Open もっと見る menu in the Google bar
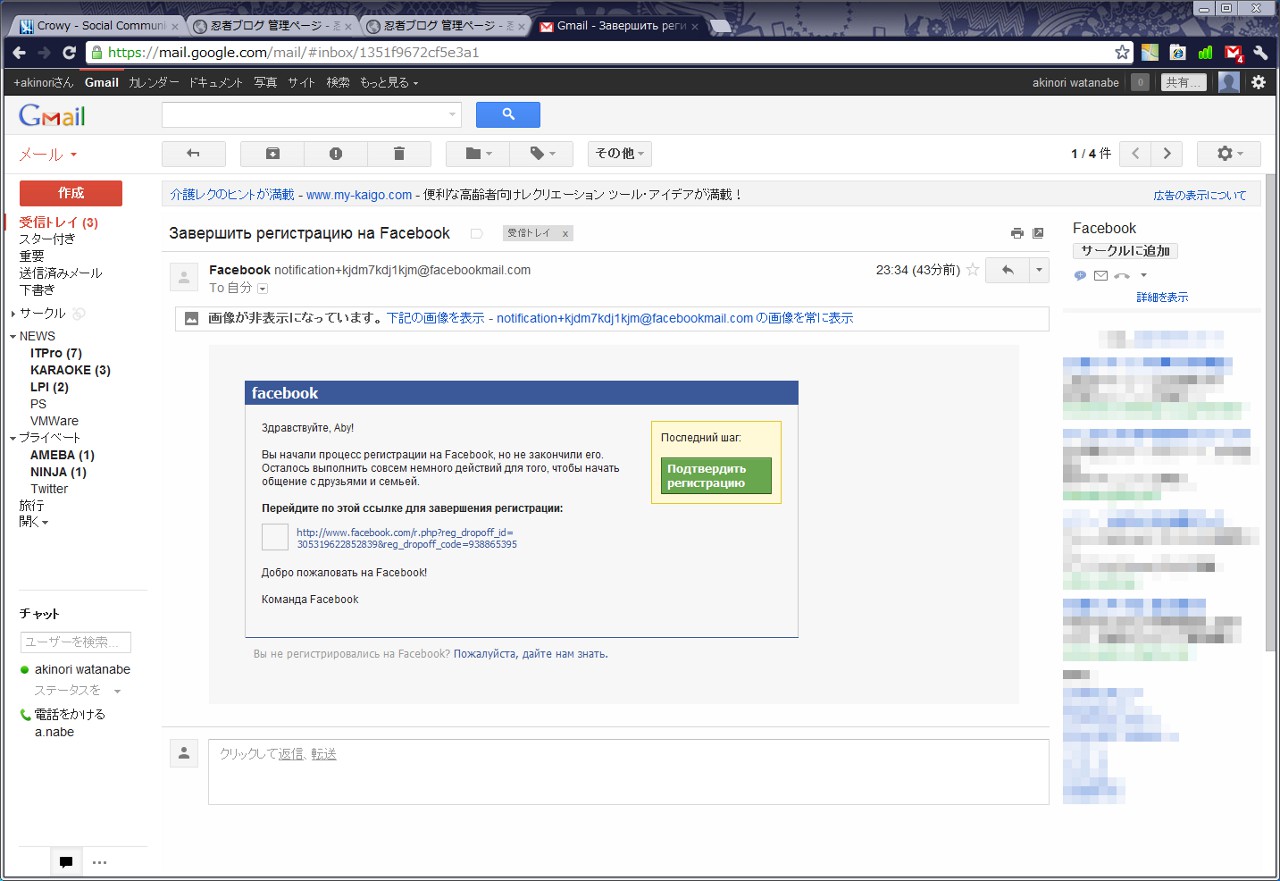The width and height of the screenshot is (1280, 881). coord(389,83)
